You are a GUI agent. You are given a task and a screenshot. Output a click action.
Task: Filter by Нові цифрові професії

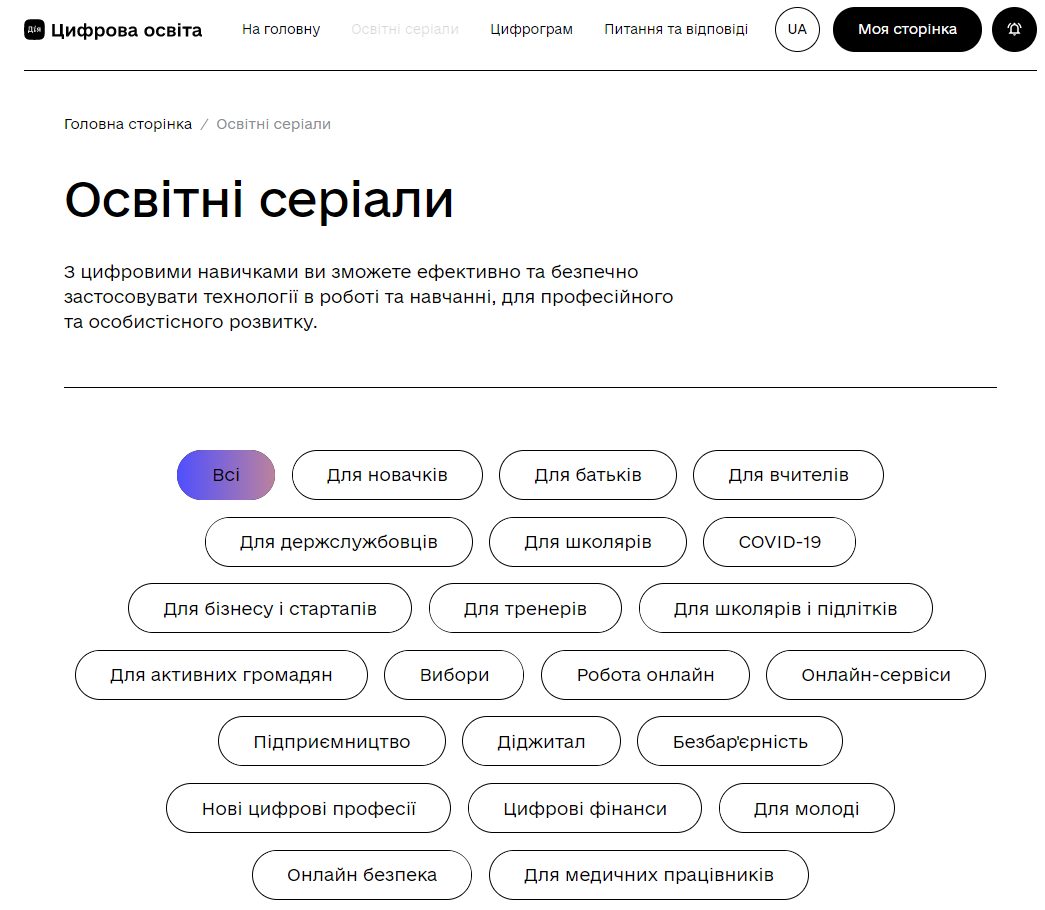[309, 808]
